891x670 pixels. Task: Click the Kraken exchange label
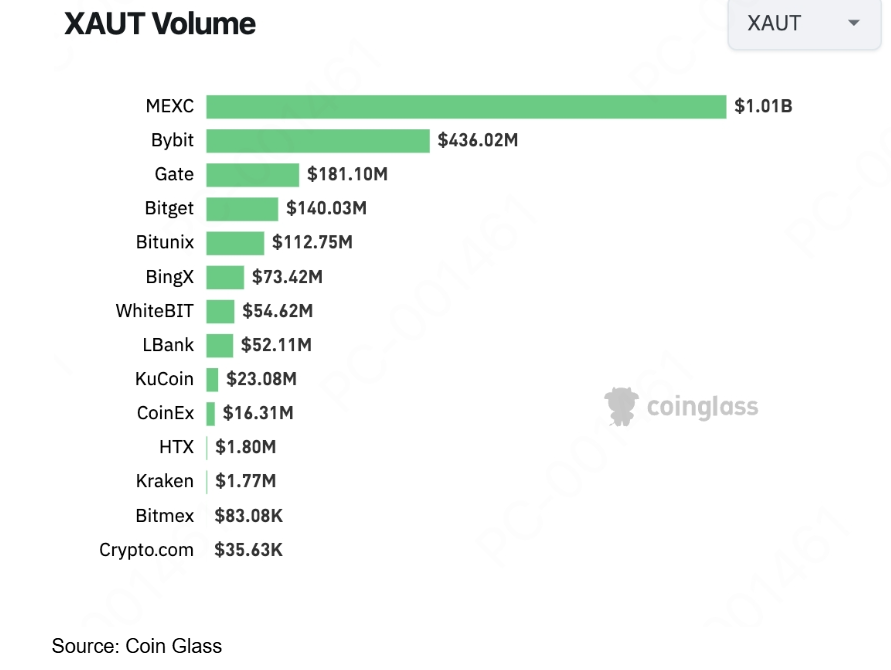[x=164, y=481]
